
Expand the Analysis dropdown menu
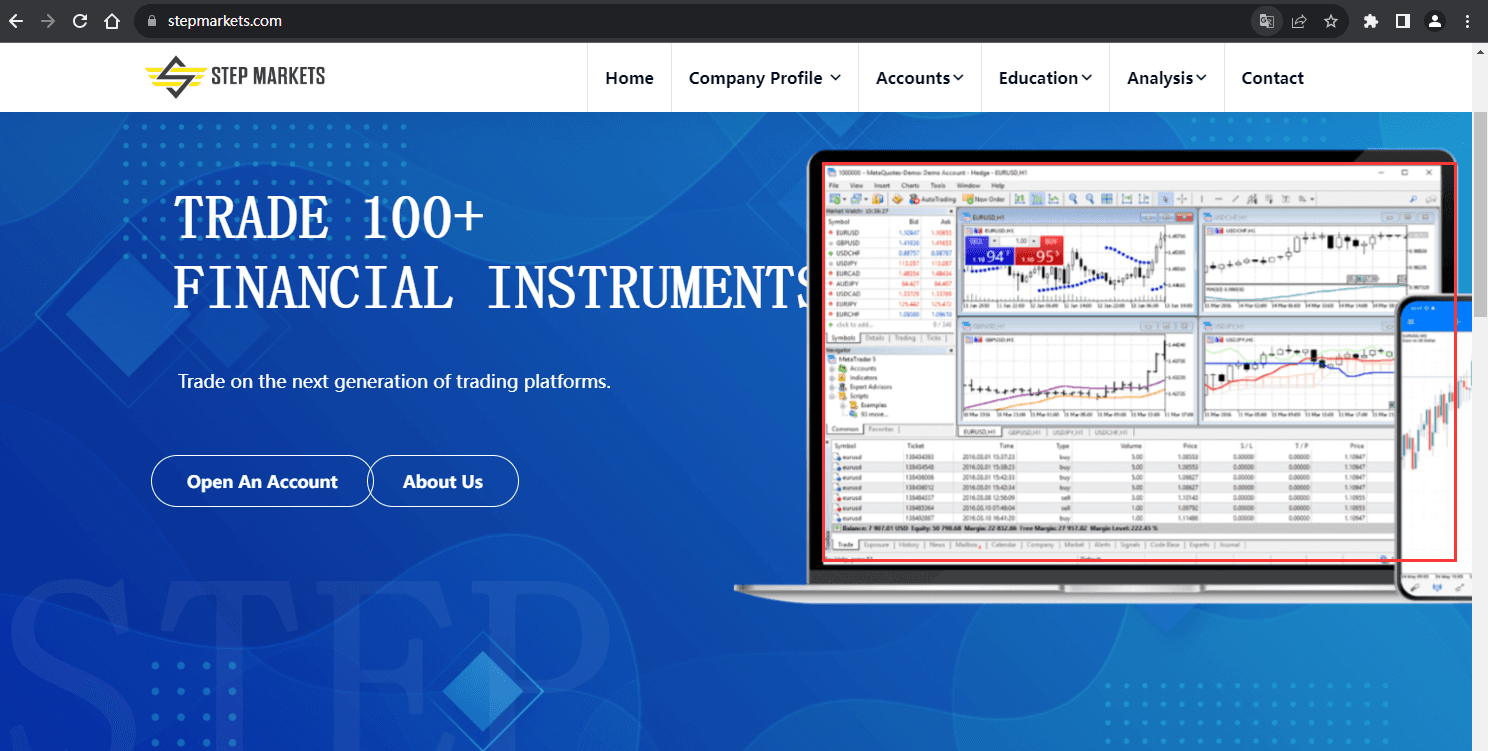pos(1166,78)
